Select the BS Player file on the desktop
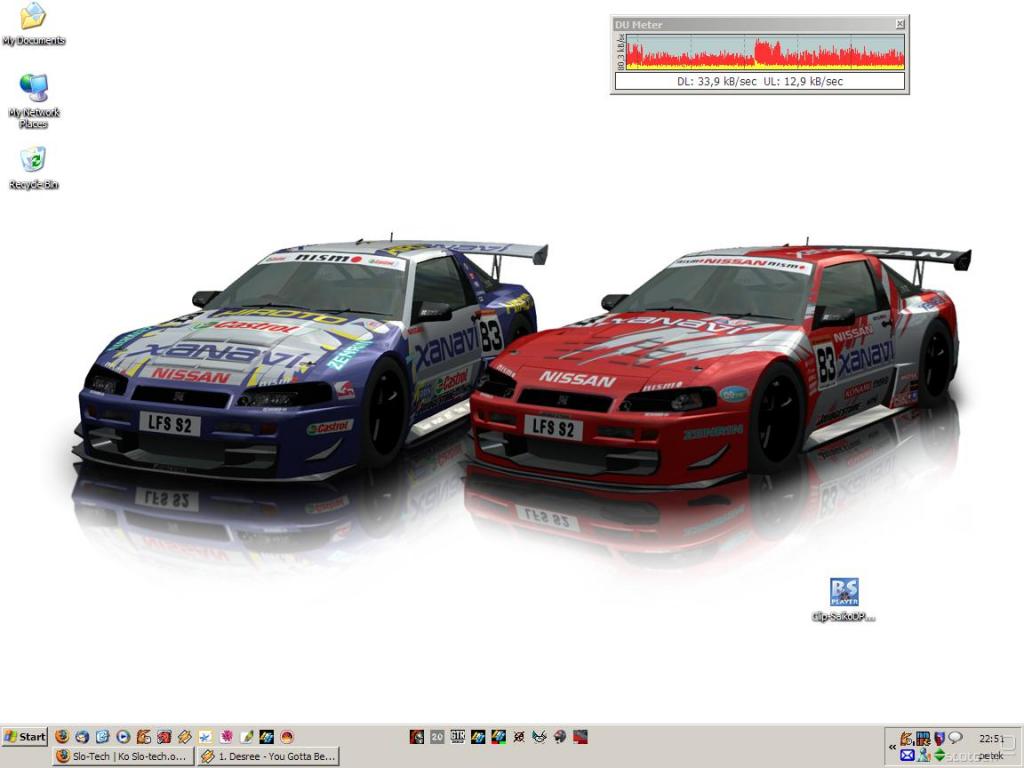 (844, 600)
